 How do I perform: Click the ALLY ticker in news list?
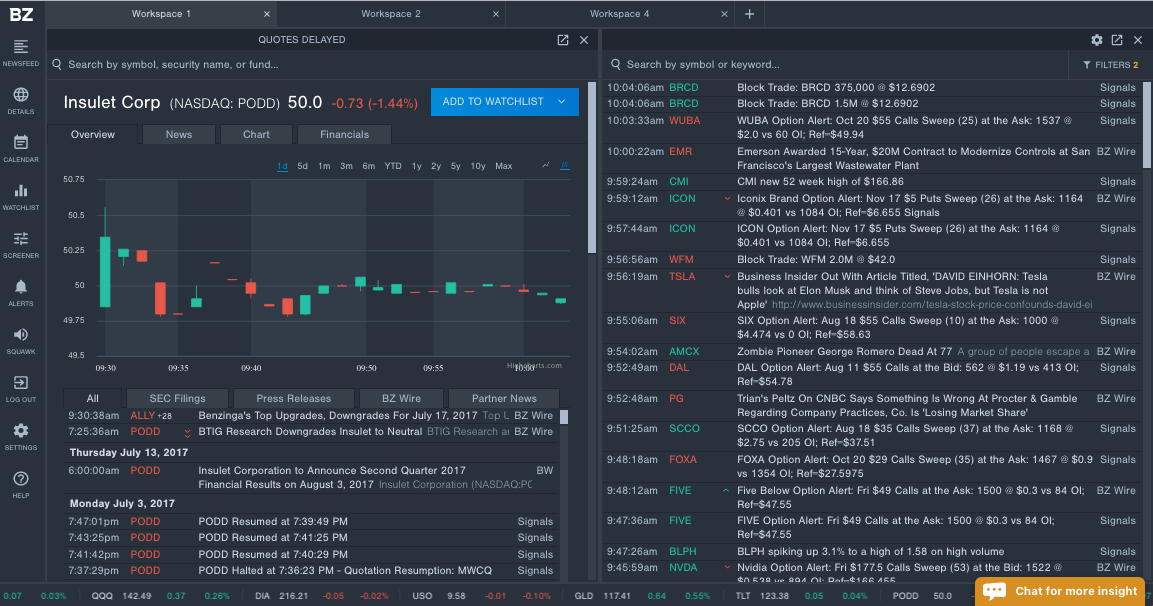(143, 416)
